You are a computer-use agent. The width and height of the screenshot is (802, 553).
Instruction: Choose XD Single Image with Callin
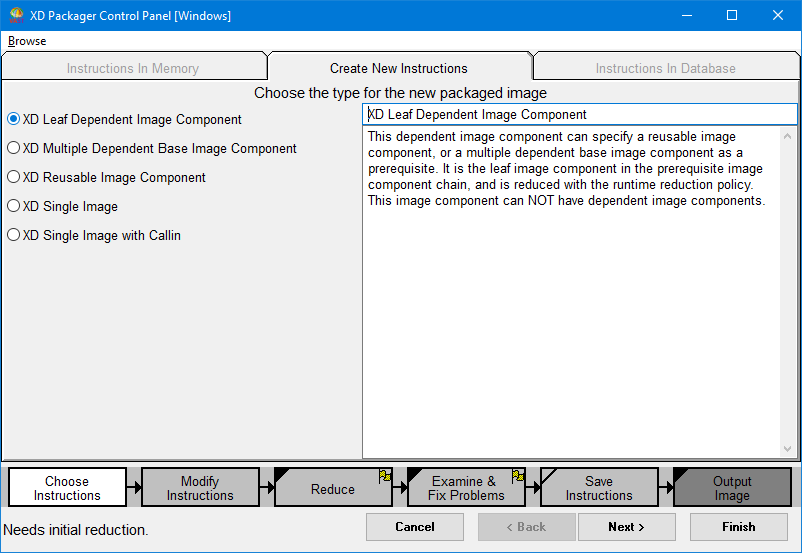pos(14,235)
